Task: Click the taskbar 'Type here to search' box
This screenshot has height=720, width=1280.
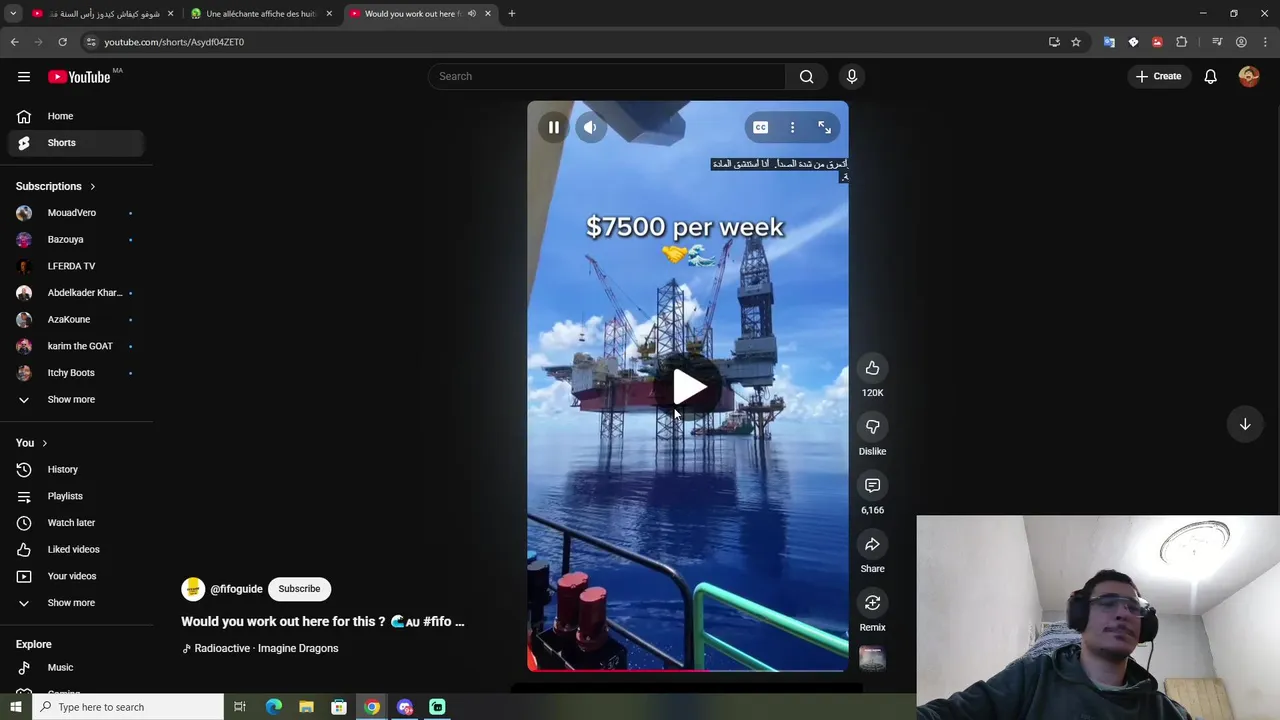Action: [x=127, y=707]
